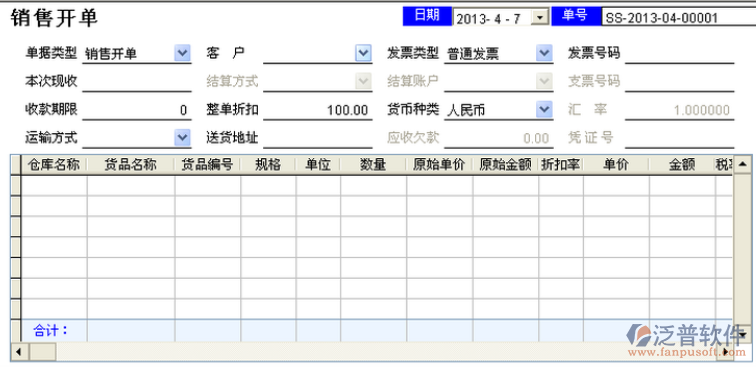Click the table's vertical scrollbar up arrow

click(x=742, y=164)
